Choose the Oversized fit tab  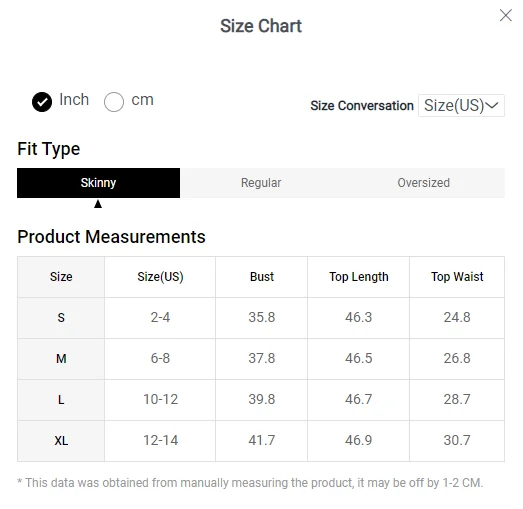coord(424,183)
